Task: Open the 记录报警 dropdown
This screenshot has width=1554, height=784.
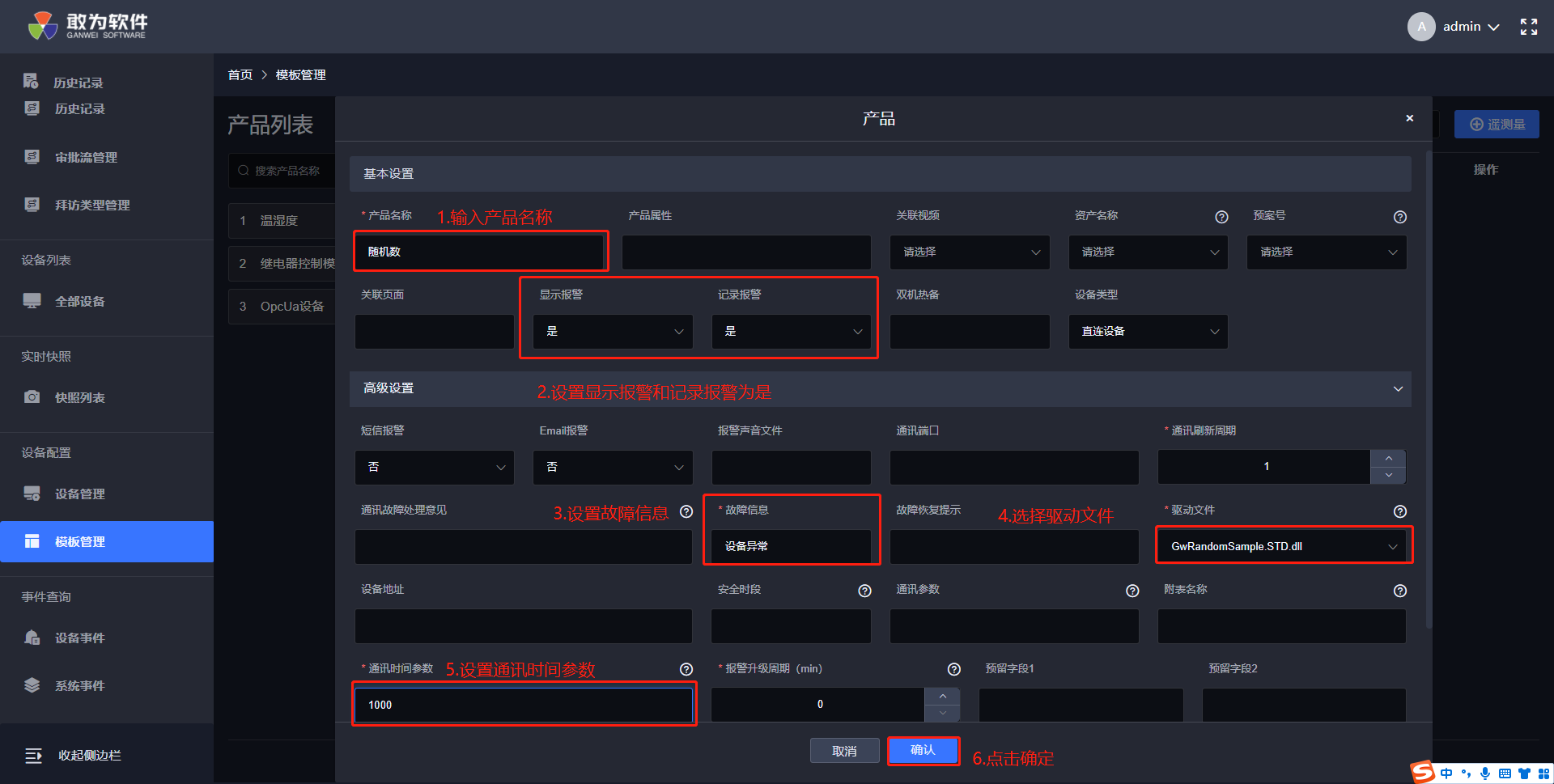Action: [792, 332]
